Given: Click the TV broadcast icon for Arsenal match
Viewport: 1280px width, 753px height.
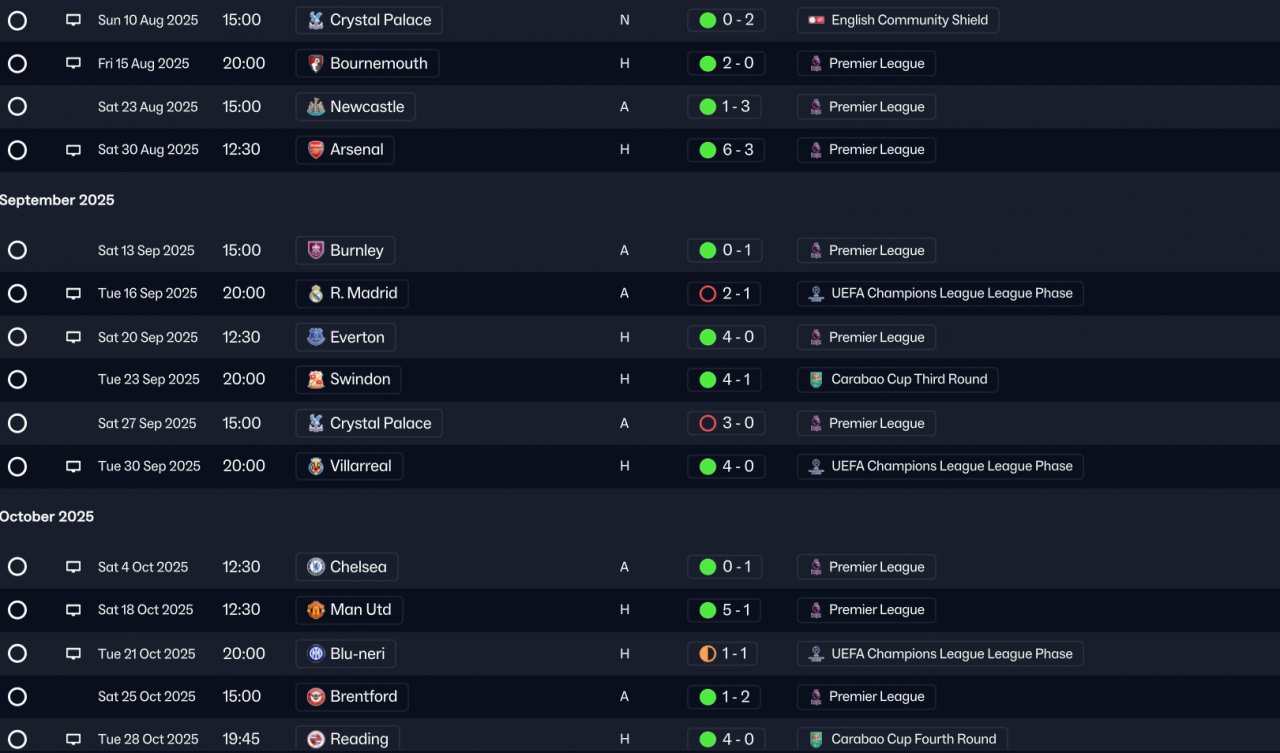Looking at the screenshot, I should 73,150.
